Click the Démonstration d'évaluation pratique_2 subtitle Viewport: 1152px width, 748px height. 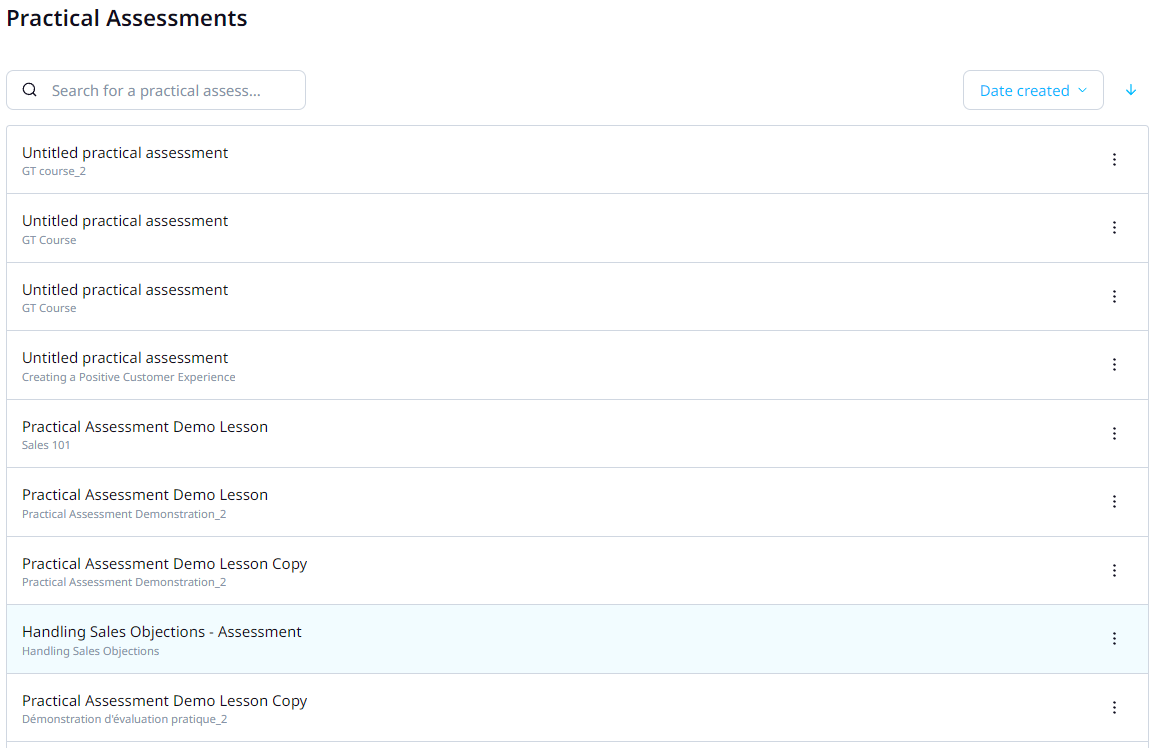pos(124,719)
